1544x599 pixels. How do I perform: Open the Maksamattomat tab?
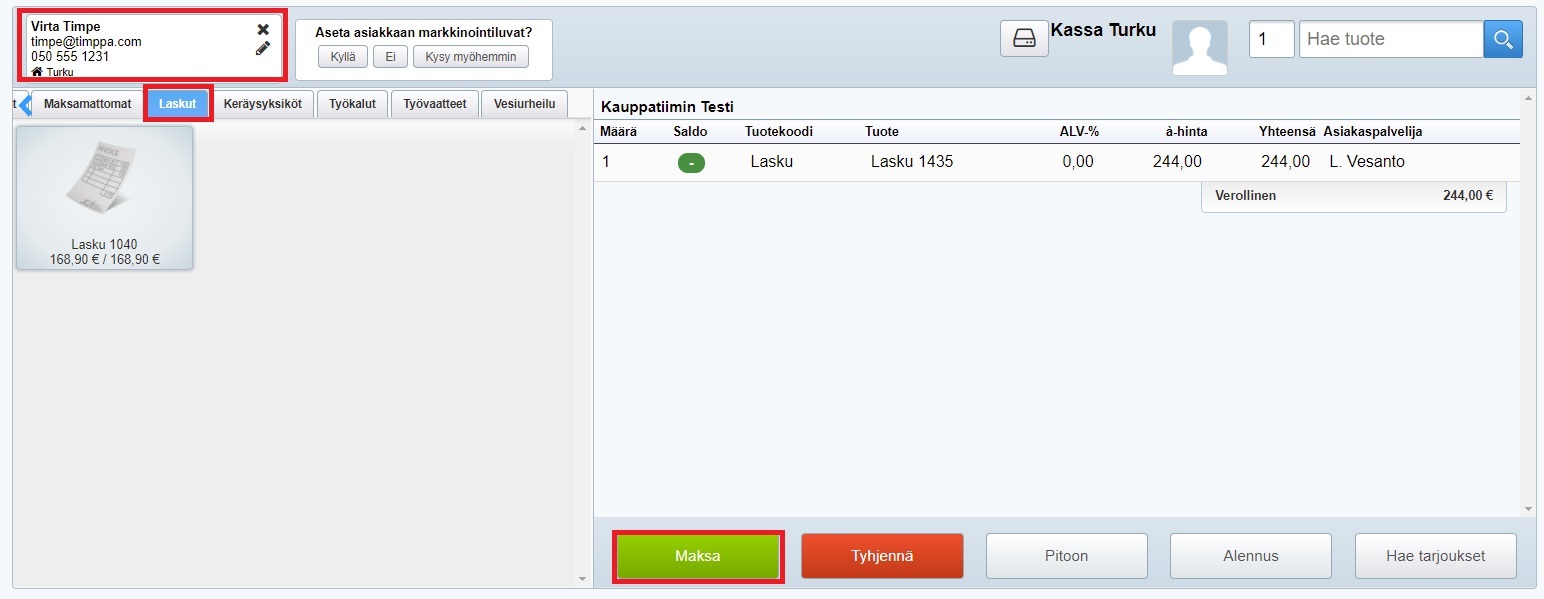click(87, 104)
